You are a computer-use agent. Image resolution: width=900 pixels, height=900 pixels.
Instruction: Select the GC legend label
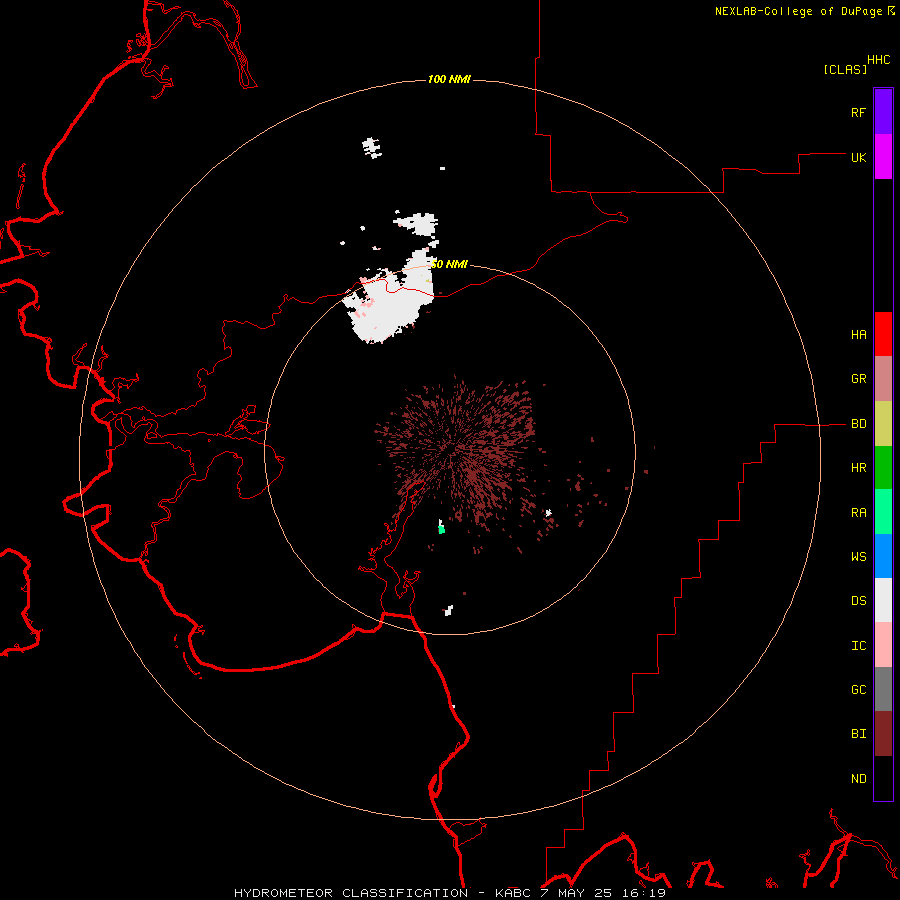(858, 690)
